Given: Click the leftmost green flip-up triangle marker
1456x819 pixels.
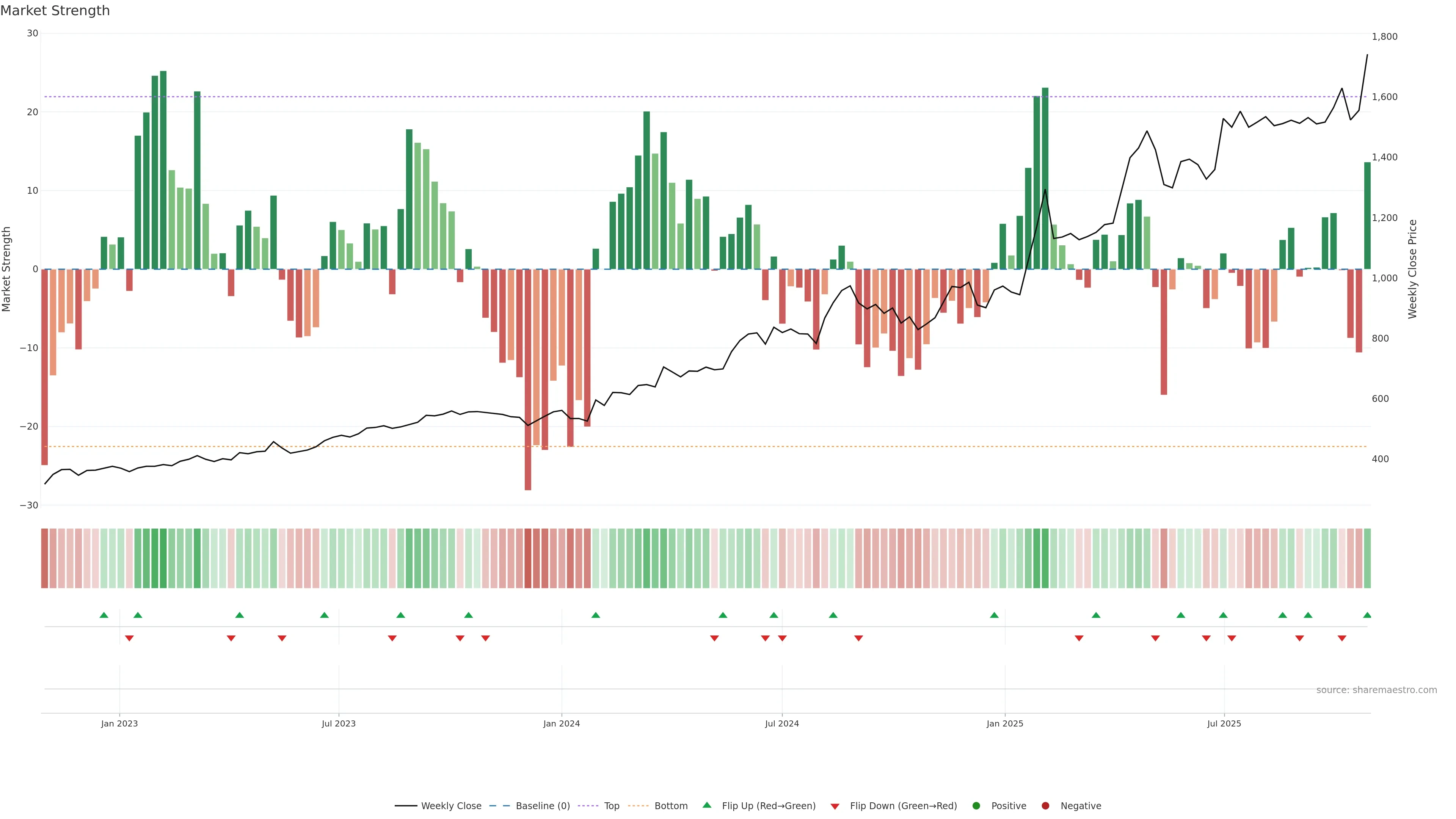Looking at the screenshot, I should (104, 615).
